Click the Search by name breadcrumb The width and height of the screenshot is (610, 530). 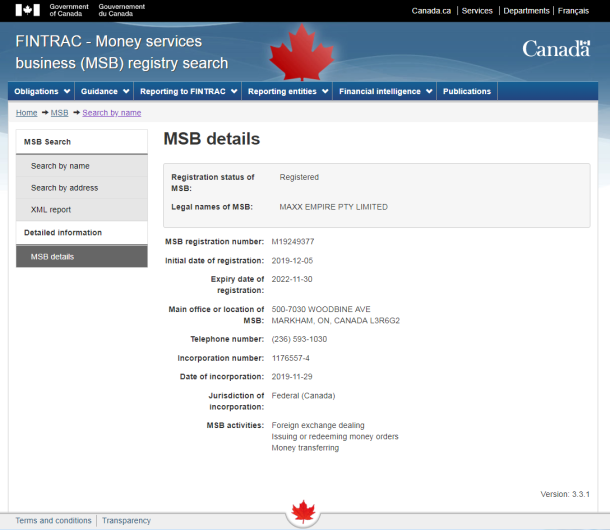(x=112, y=113)
